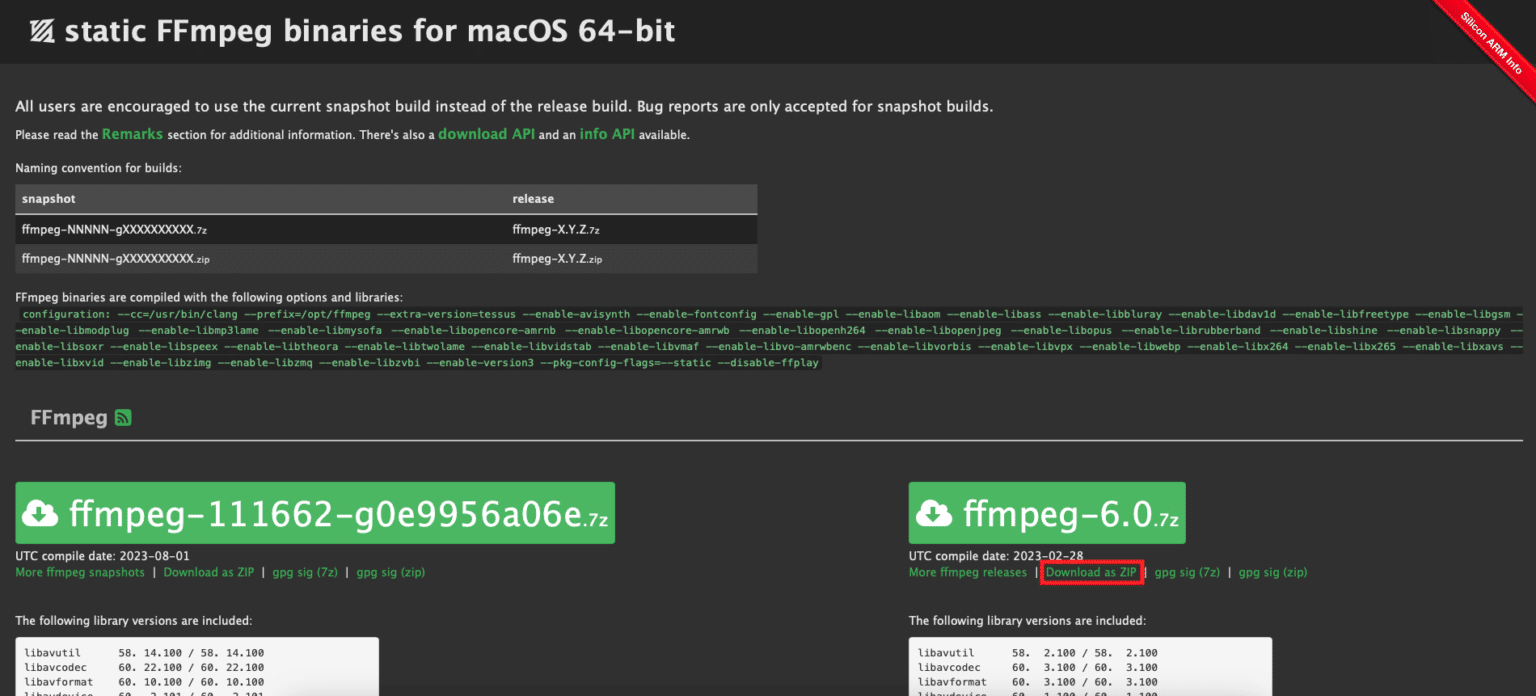Viewport: 1536px width, 696px height.
Task: Download the snapshot as ZIP
Action: [x=208, y=572]
